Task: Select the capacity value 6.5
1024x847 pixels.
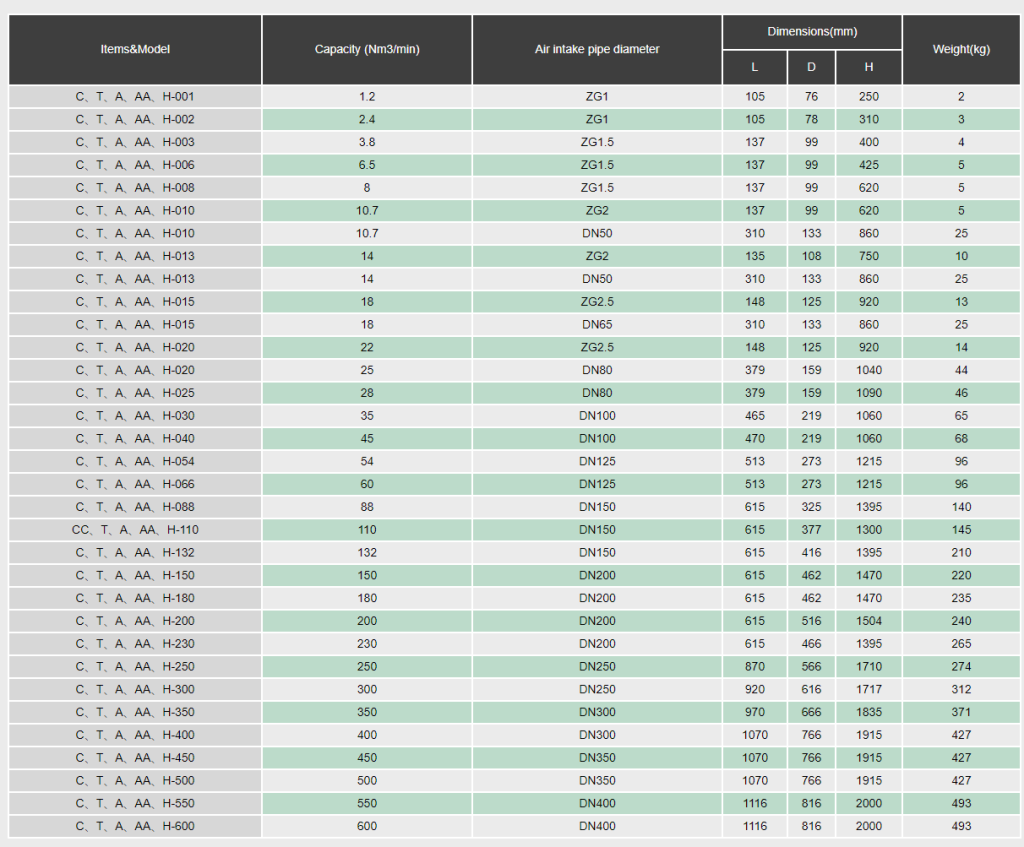Action: [367, 165]
